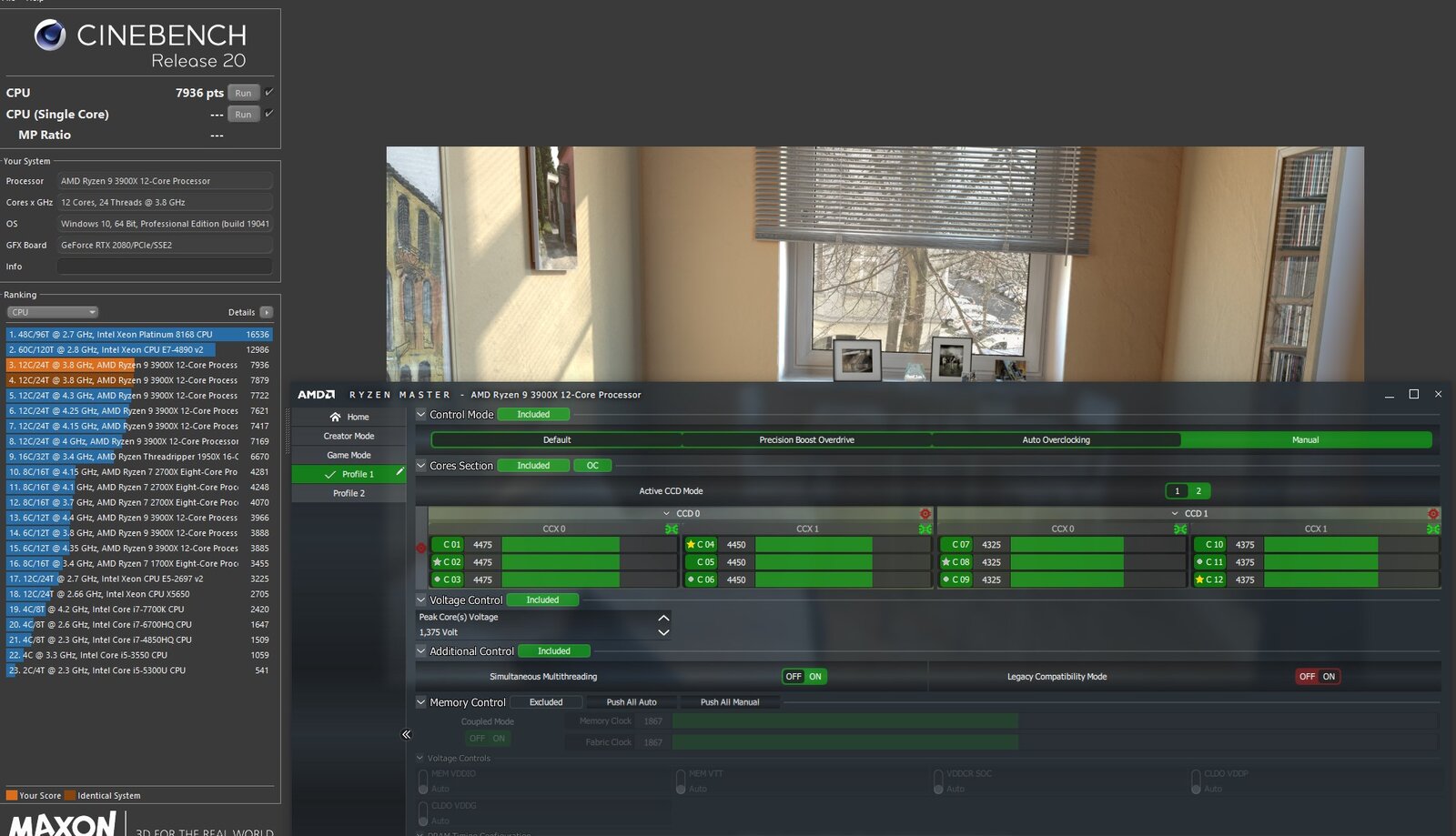This screenshot has width=1456, height=836.
Task: Collapse the Control Mode section
Action: tap(421, 414)
